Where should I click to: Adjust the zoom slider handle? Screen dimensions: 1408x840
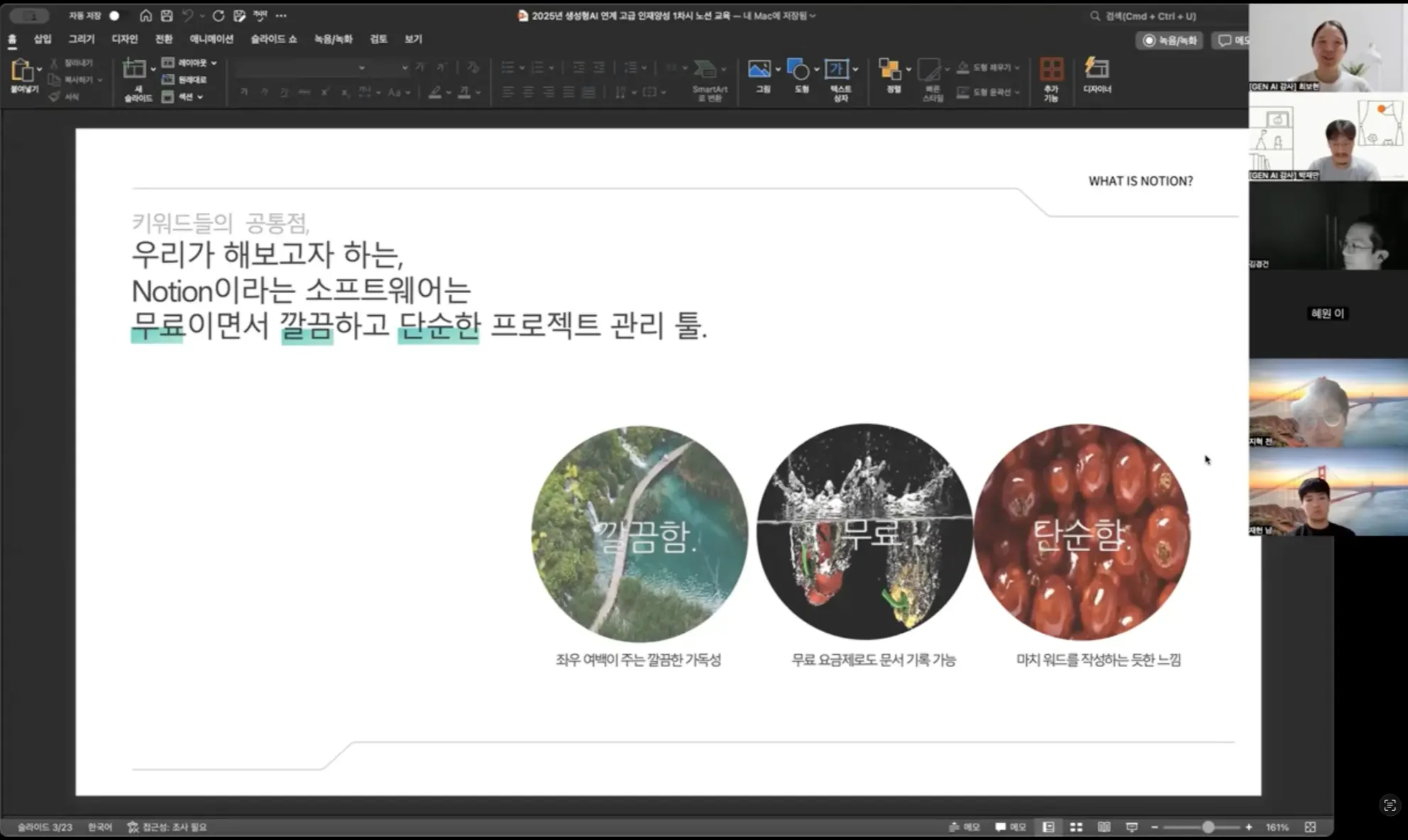click(x=1208, y=827)
